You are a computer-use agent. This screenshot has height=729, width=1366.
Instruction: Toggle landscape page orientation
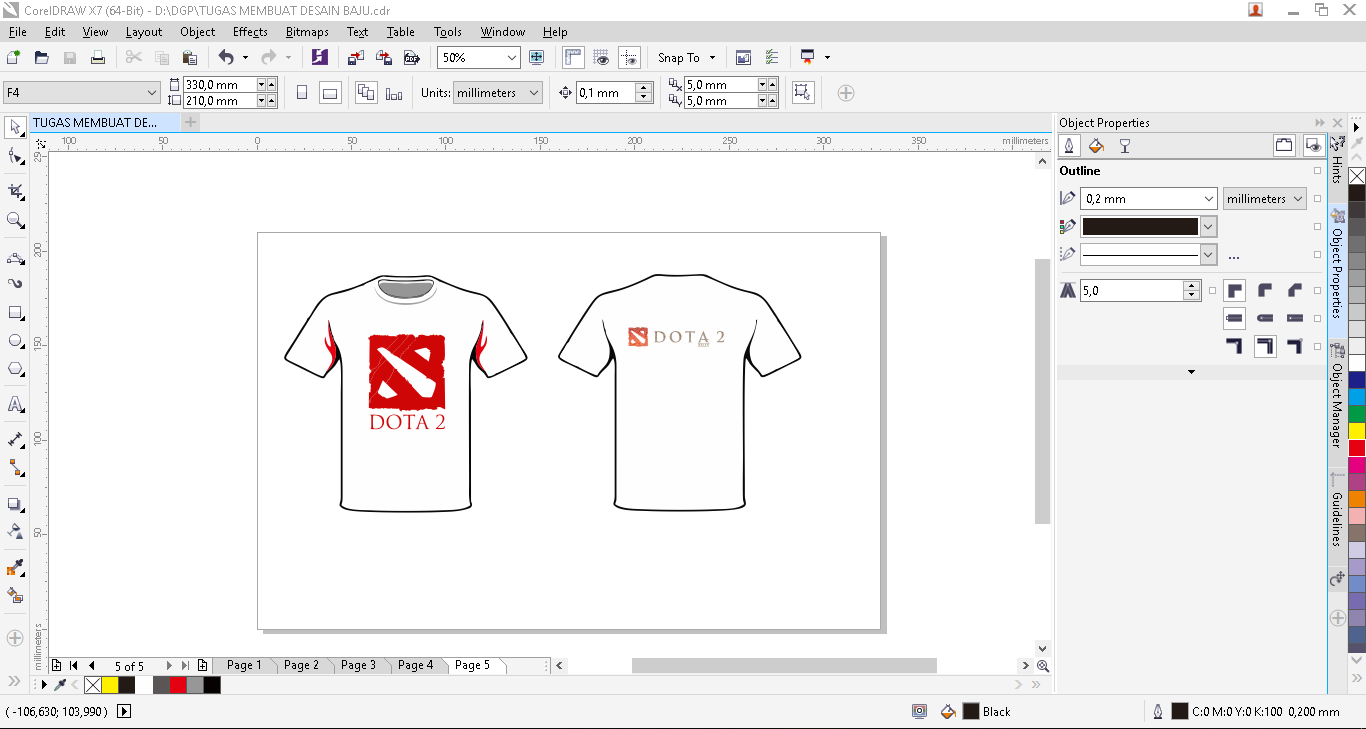click(329, 91)
